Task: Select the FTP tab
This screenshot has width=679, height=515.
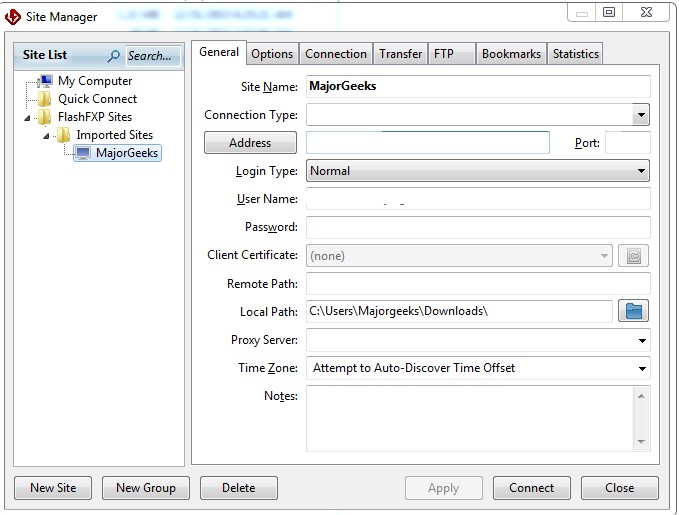Action: (452, 54)
